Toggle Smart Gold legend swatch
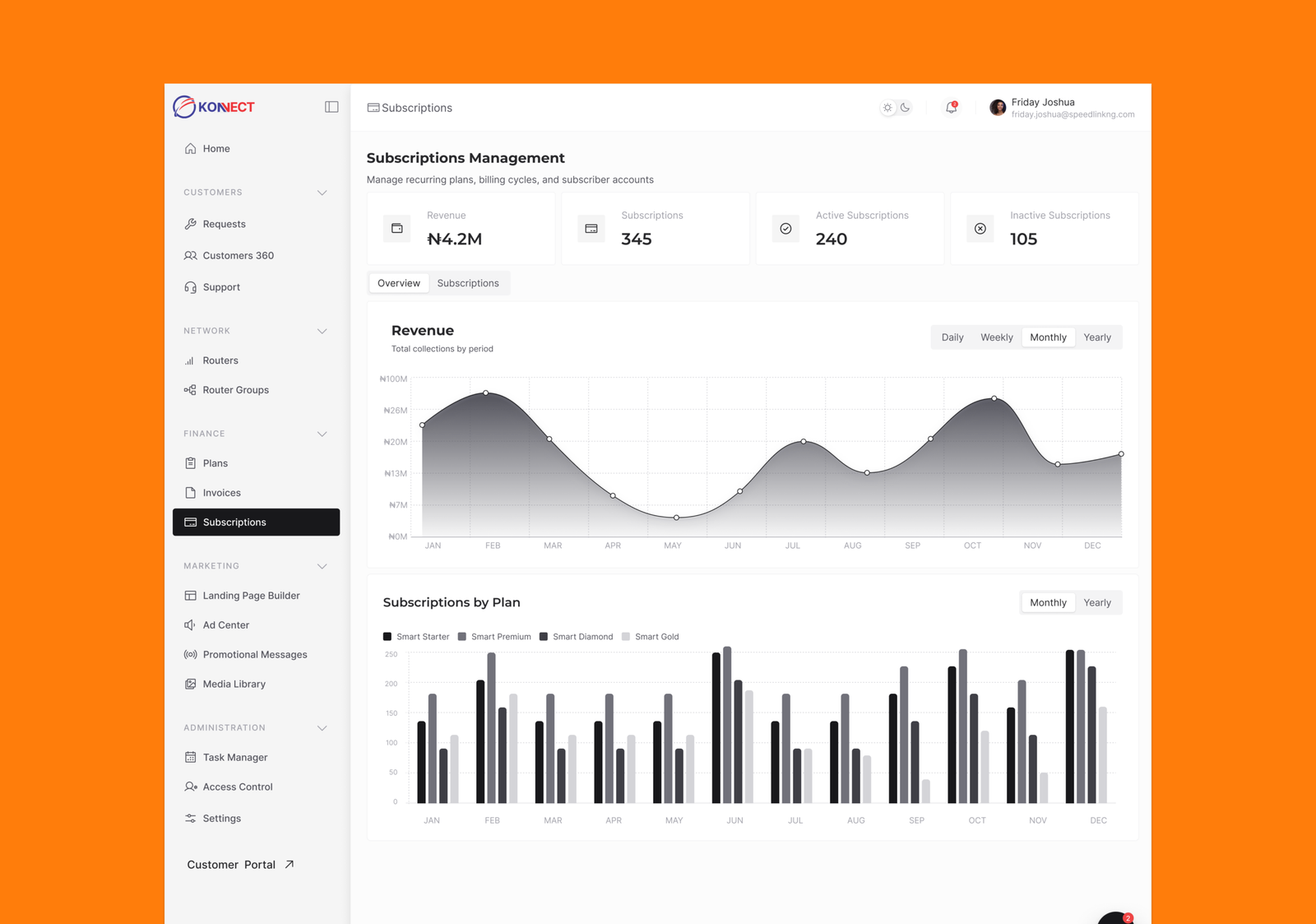Screen dimensions: 1316x924 [626, 637]
